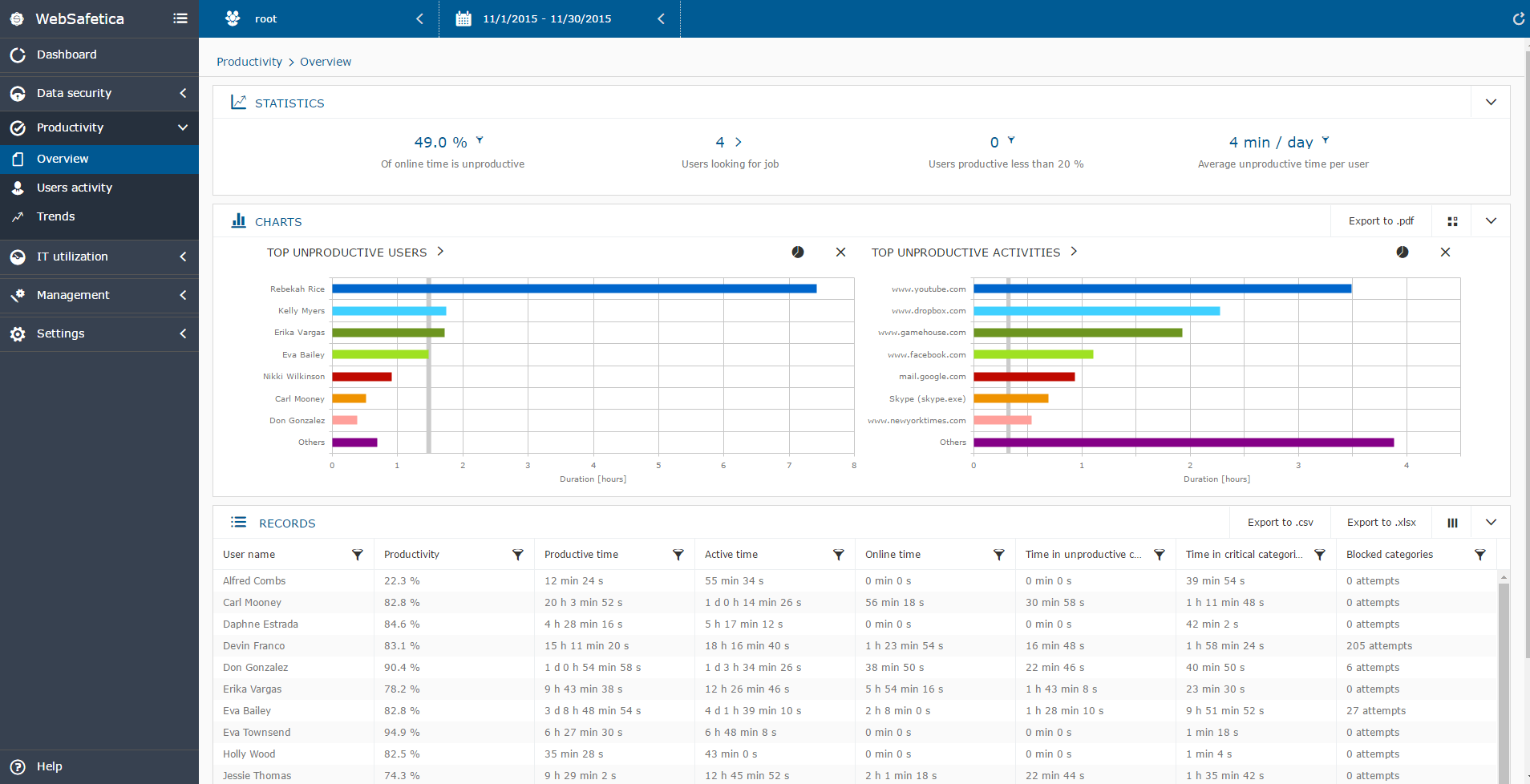Click the calendar icon for date range
The width and height of the screenshot is (1530, 784).
(x=463, y=18)
